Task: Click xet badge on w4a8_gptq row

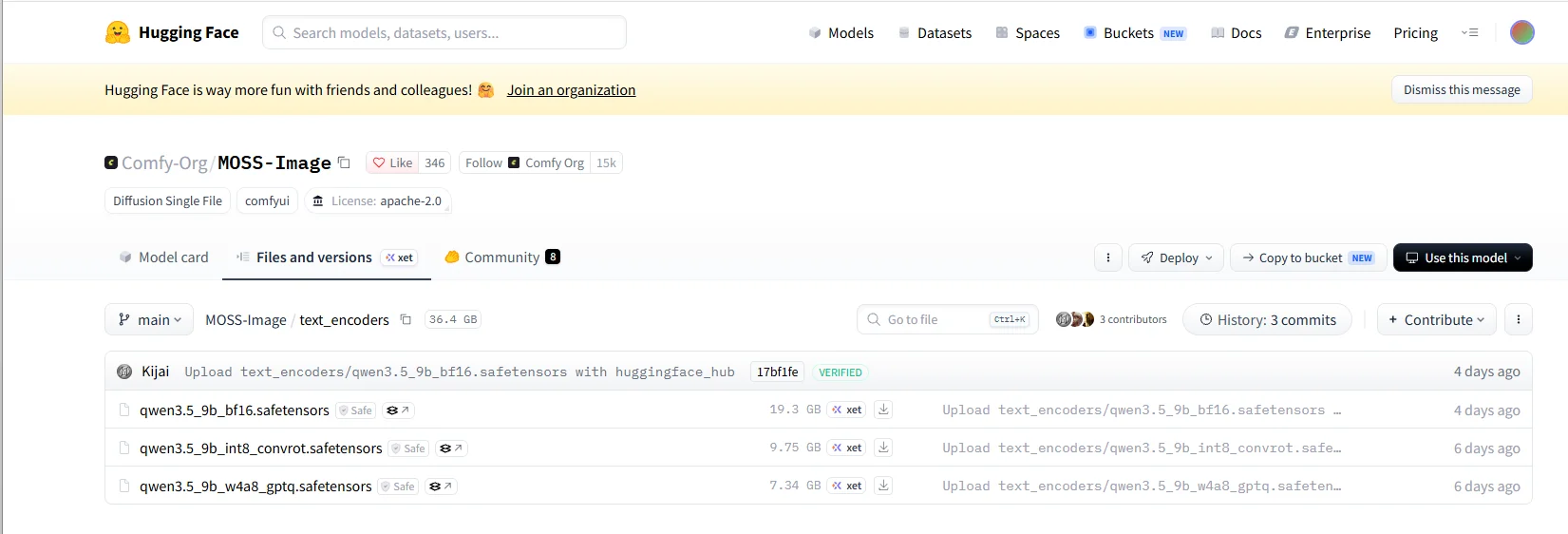Action: 846,486
